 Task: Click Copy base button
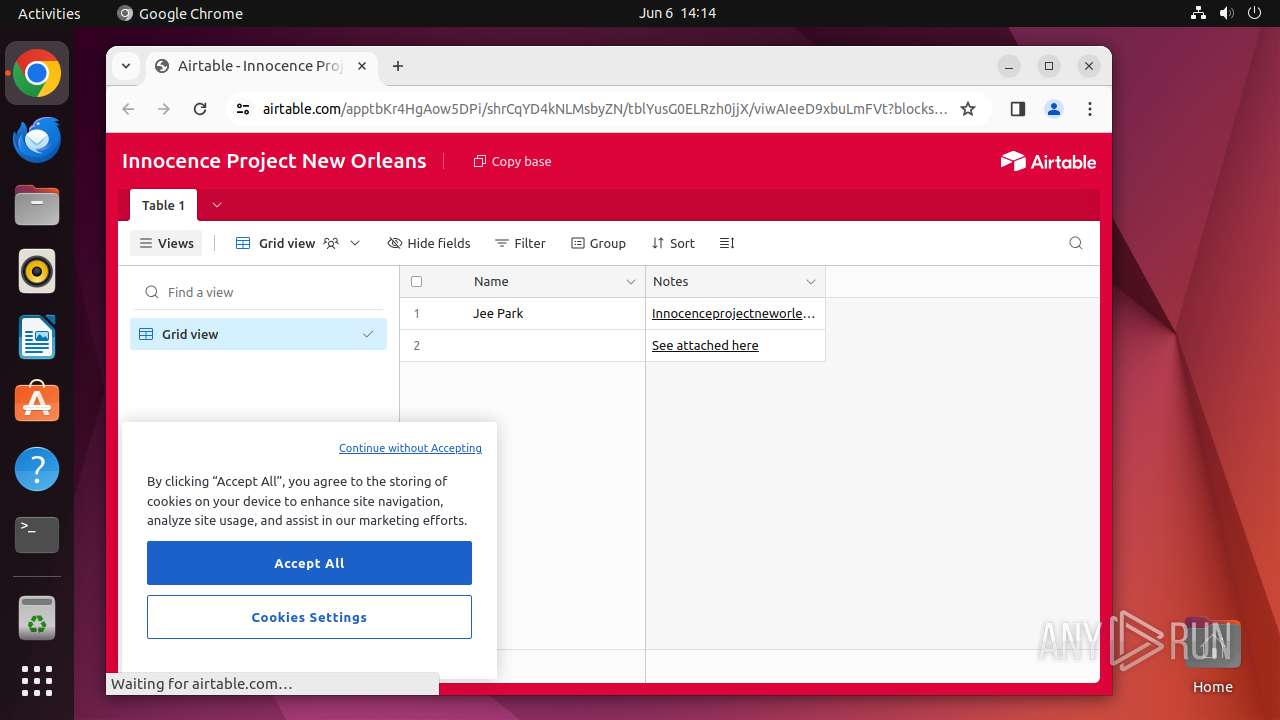[x=512, y=161]
